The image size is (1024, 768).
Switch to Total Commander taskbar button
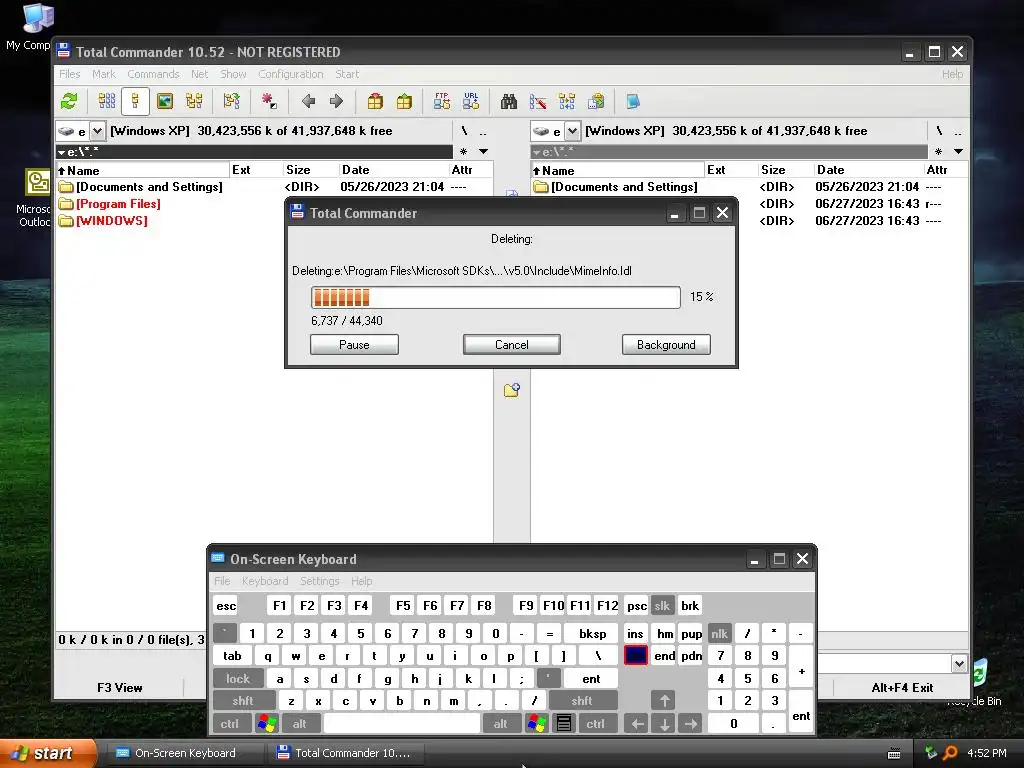point(345,753)
